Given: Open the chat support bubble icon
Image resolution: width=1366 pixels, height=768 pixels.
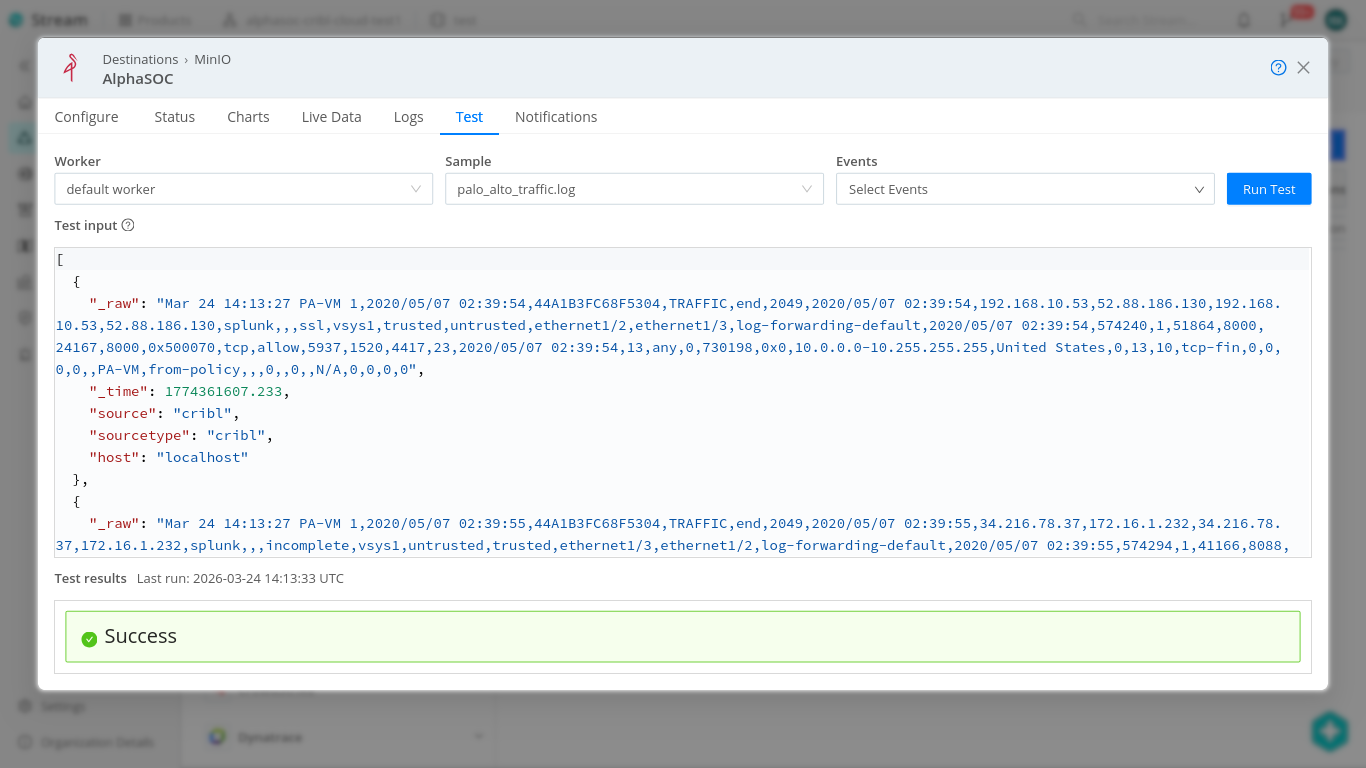Looking at the screenshot, I should (x=1329, y=731).
